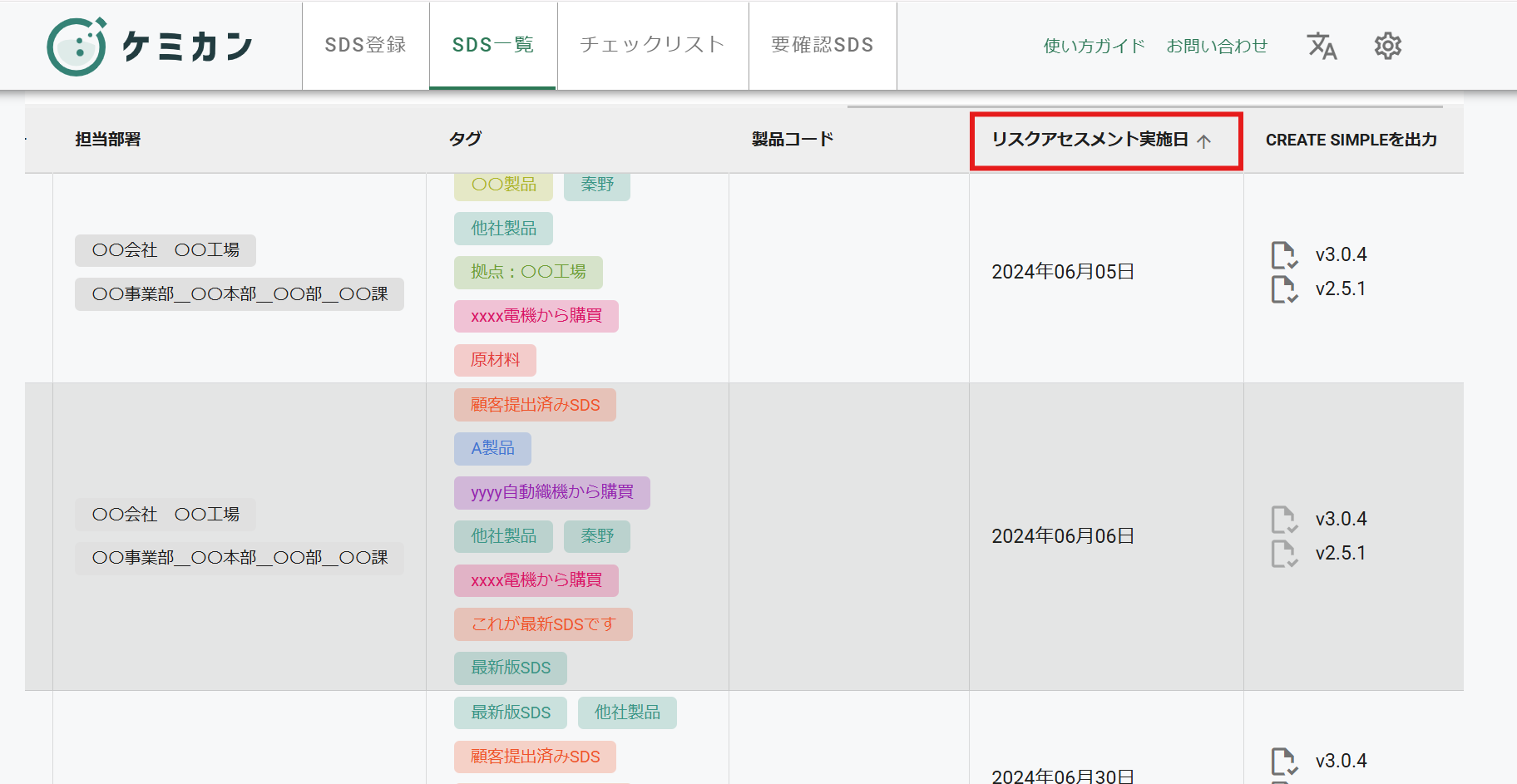This screenshot has width=1517, height=784.
Task: Download v3.0.4 file for 2024年06月06日 row
Action: [x=1284, y=520]
